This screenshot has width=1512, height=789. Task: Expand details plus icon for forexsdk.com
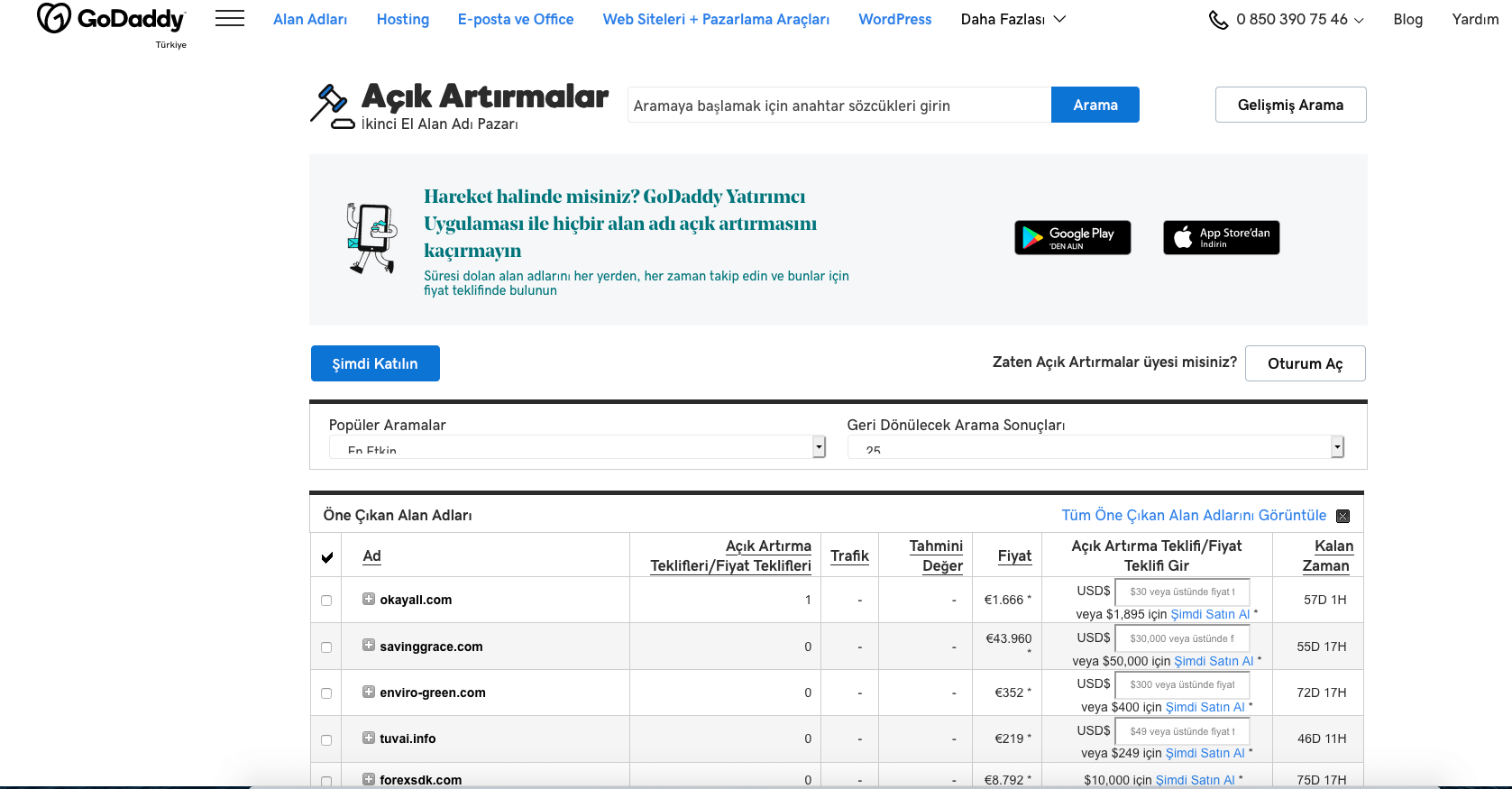pos(369,779)
